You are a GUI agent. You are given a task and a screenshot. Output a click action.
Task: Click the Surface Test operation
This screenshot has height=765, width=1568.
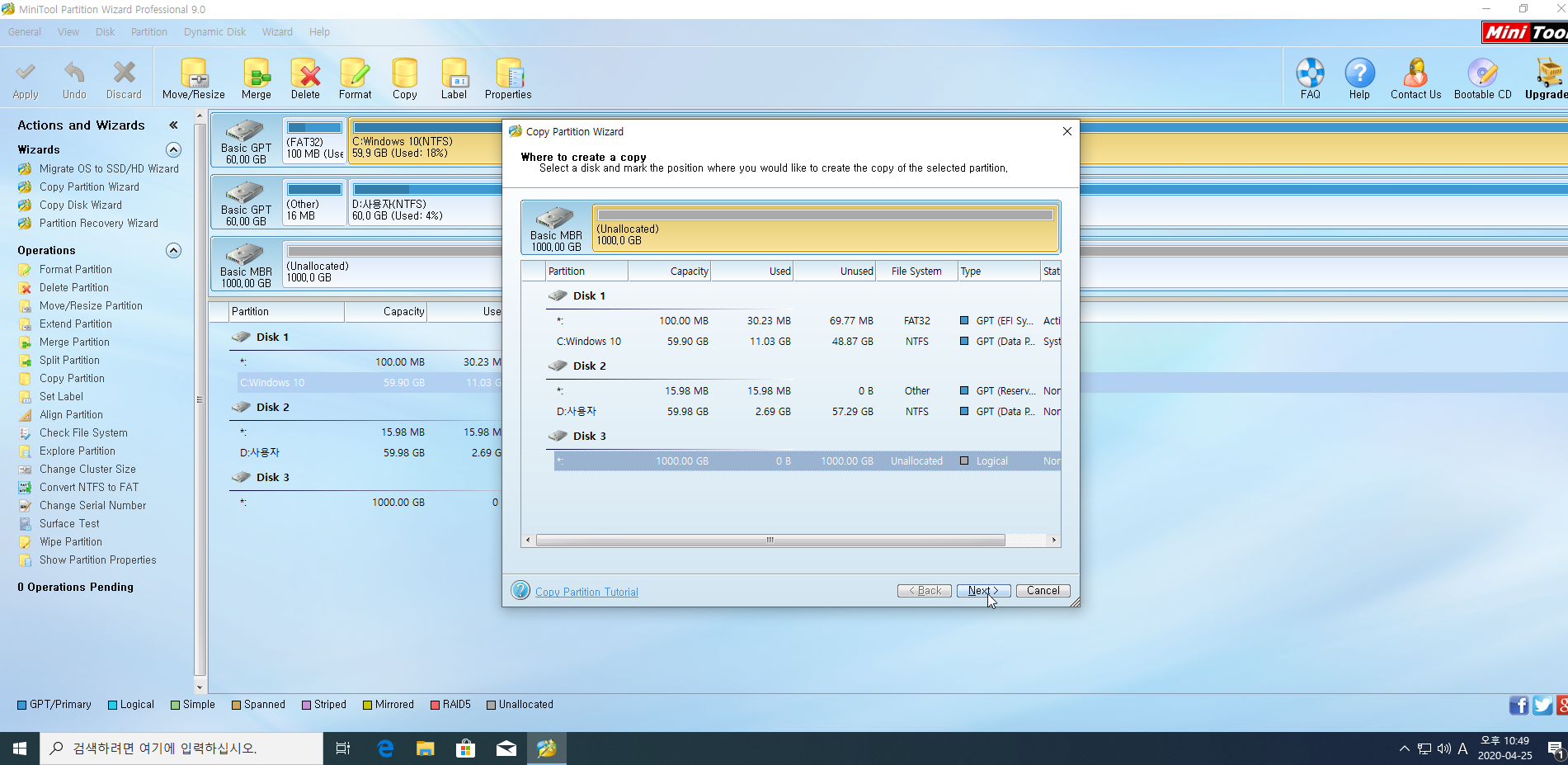point(69,523)
